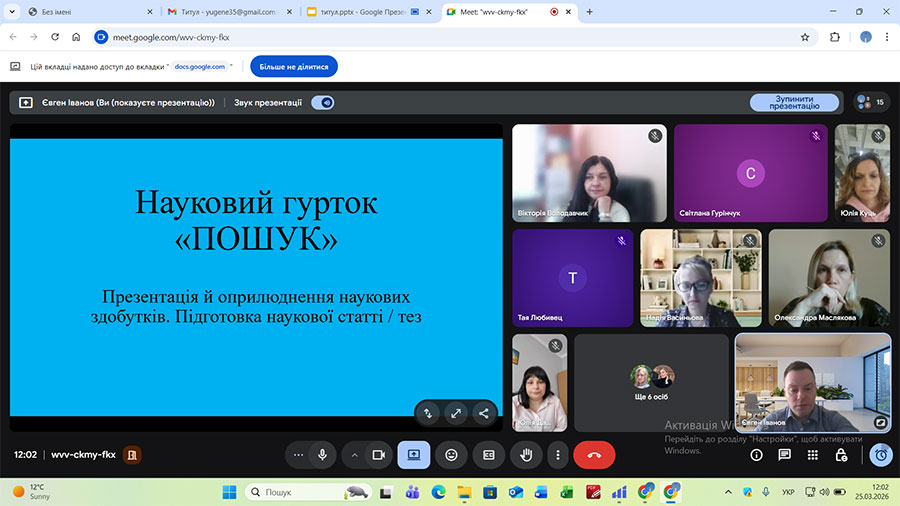Viewport: 900px width, 506px height.
Task: Expand the video settings chevron next to camera
Action: [354, 455]
